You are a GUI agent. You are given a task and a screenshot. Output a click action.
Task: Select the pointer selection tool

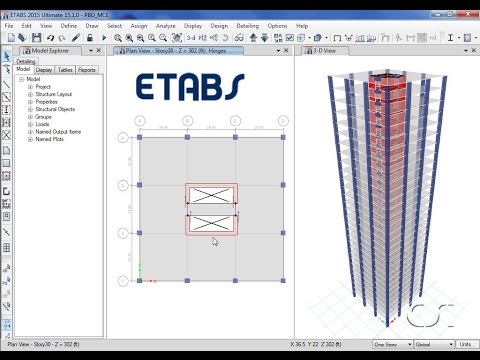click(x=6, y=56)
